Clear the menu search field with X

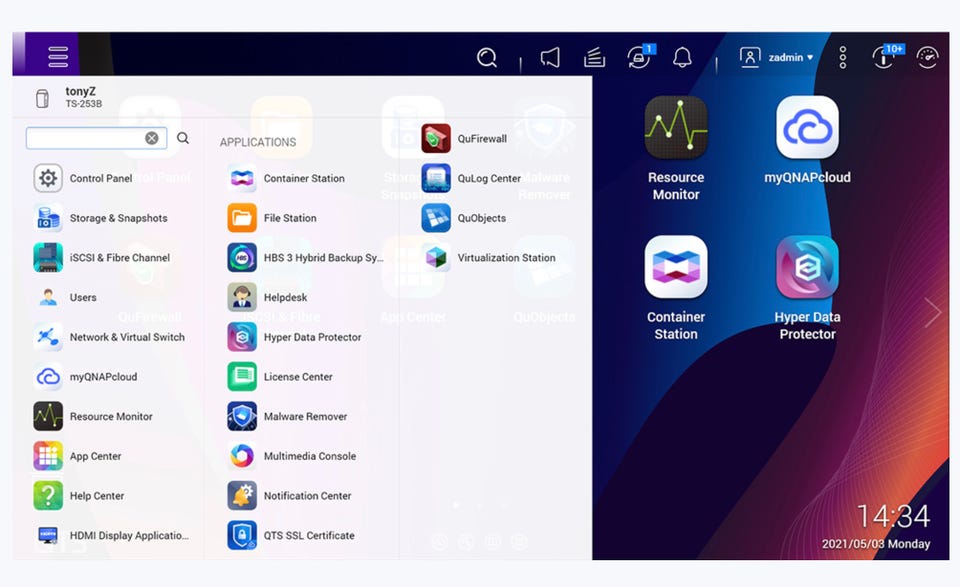click(x=152, y=138)
